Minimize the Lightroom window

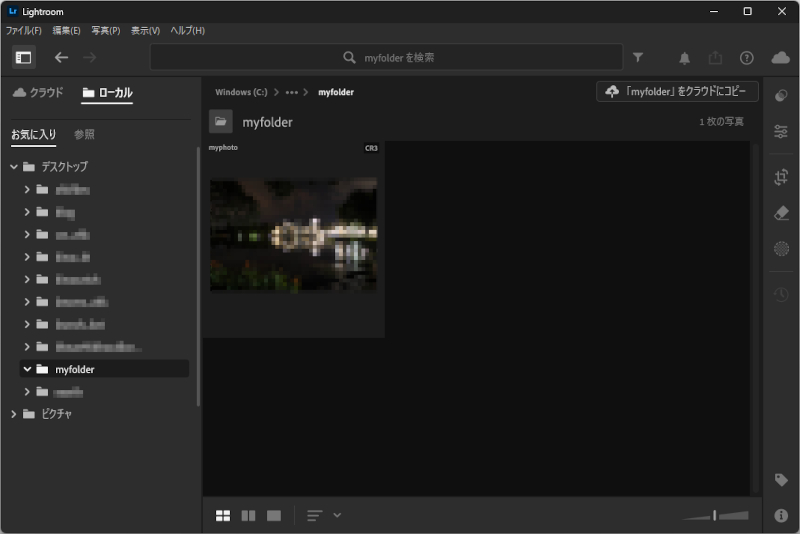pos(714,11)
